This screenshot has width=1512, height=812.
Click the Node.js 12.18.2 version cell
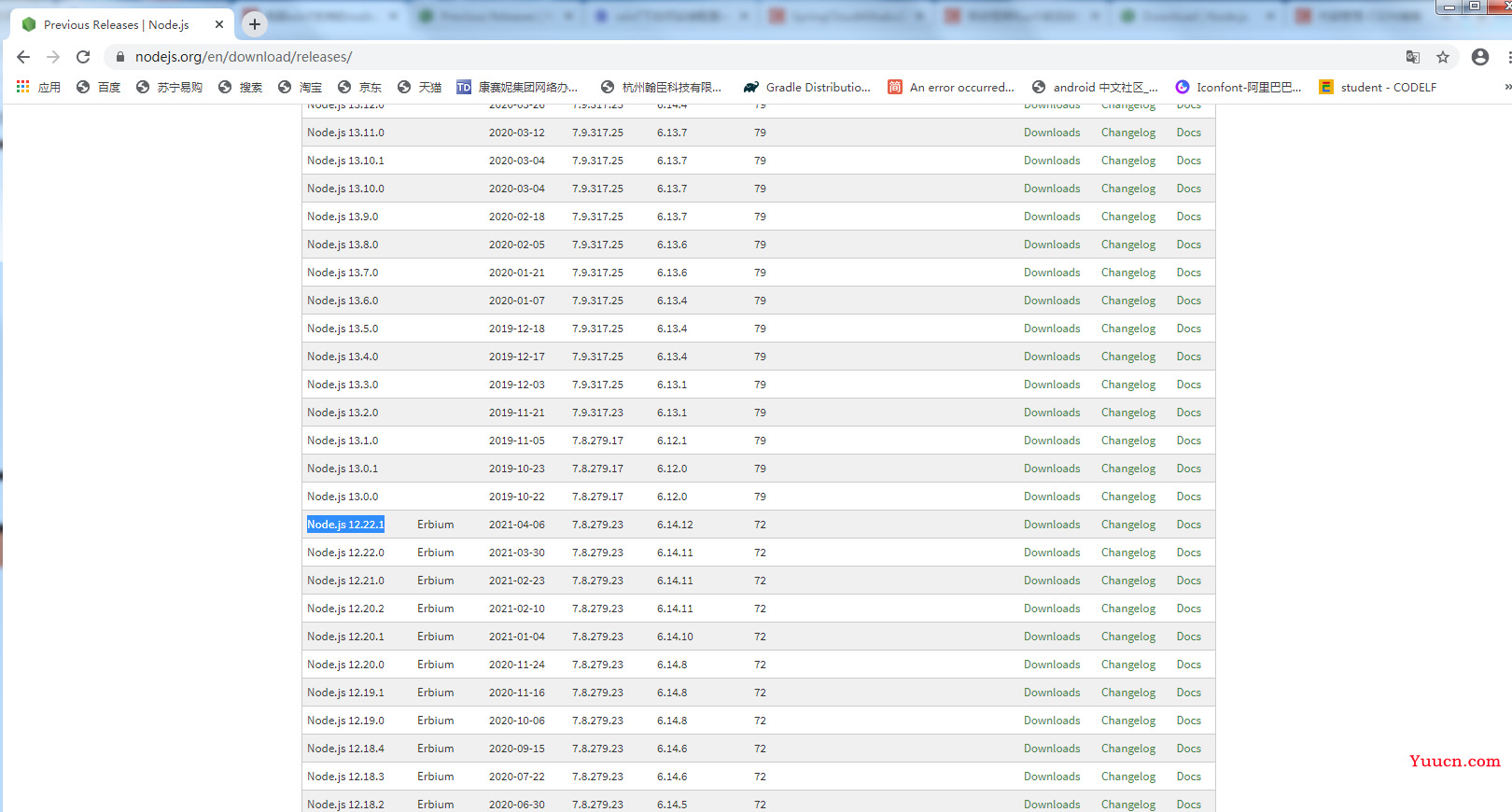coord(345,804)
